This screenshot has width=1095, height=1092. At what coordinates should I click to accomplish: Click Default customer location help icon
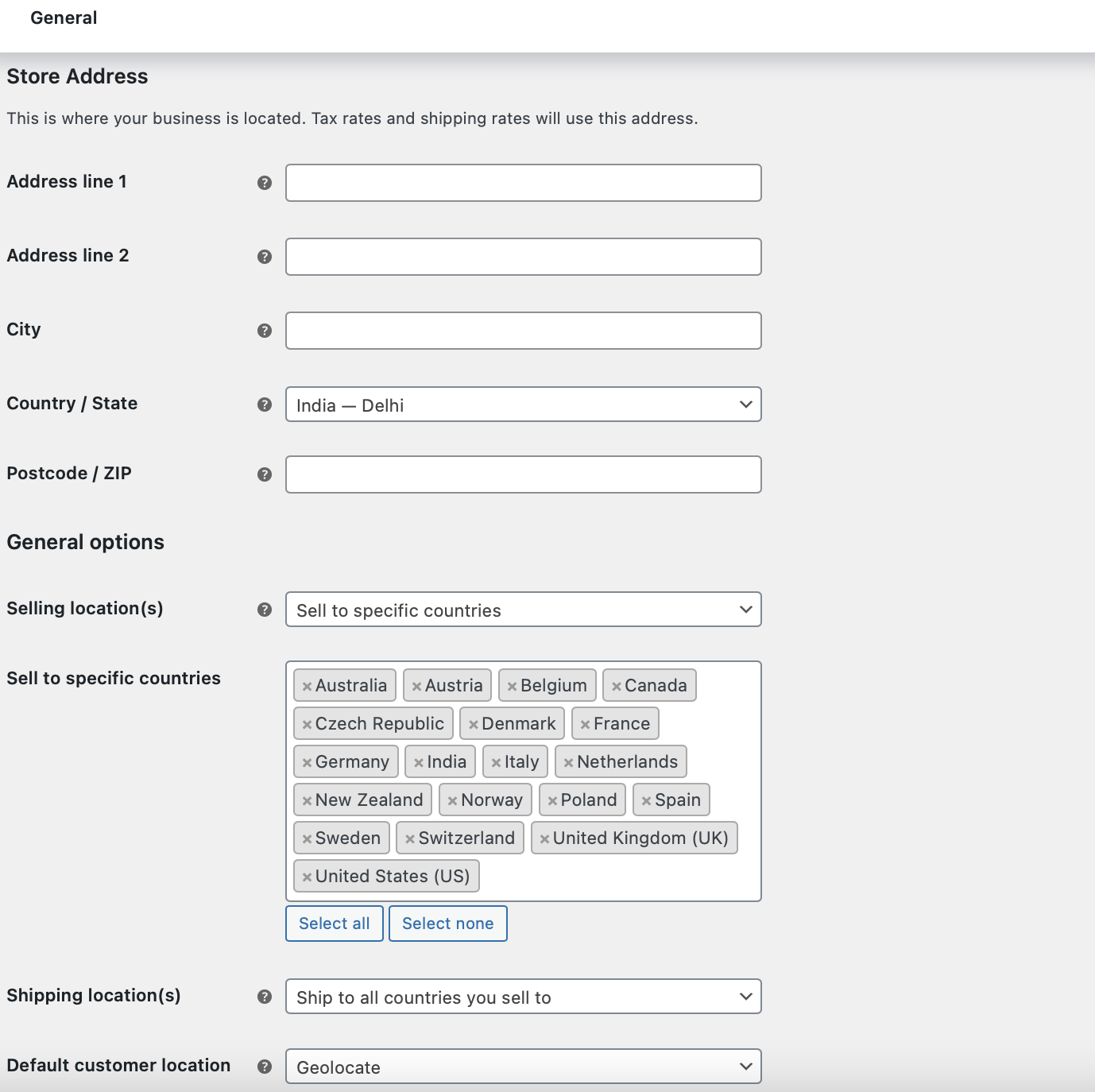click(265, 1067)
